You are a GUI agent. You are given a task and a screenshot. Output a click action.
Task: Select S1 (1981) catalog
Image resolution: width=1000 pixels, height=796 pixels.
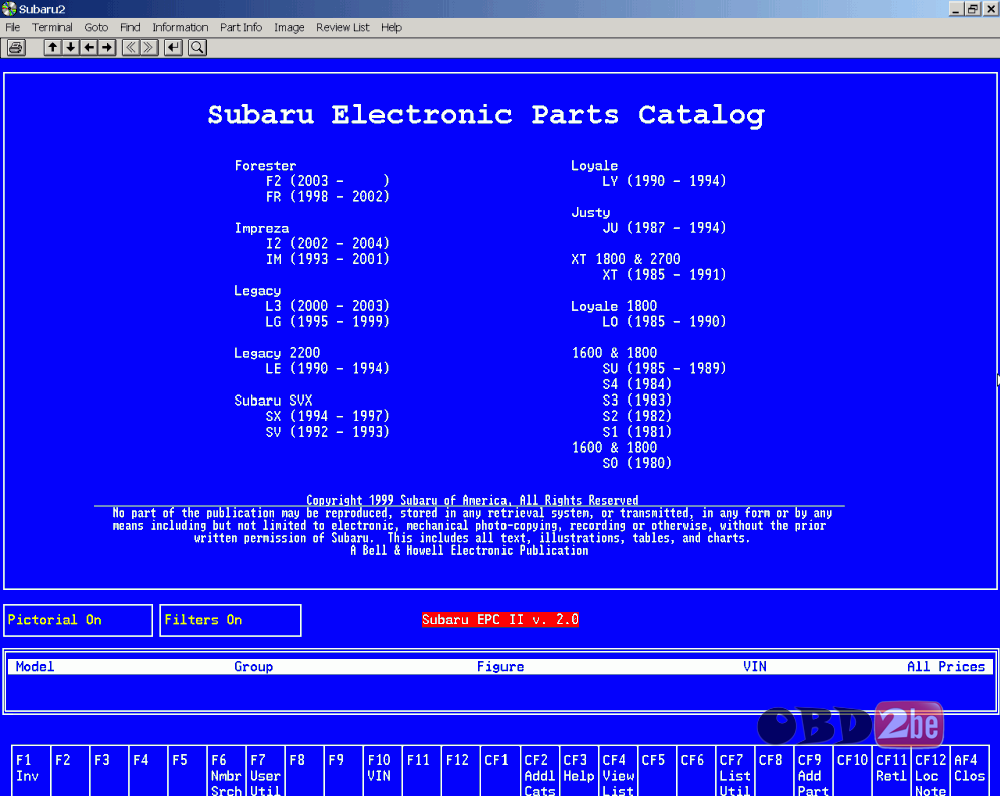tap(637, 432)
